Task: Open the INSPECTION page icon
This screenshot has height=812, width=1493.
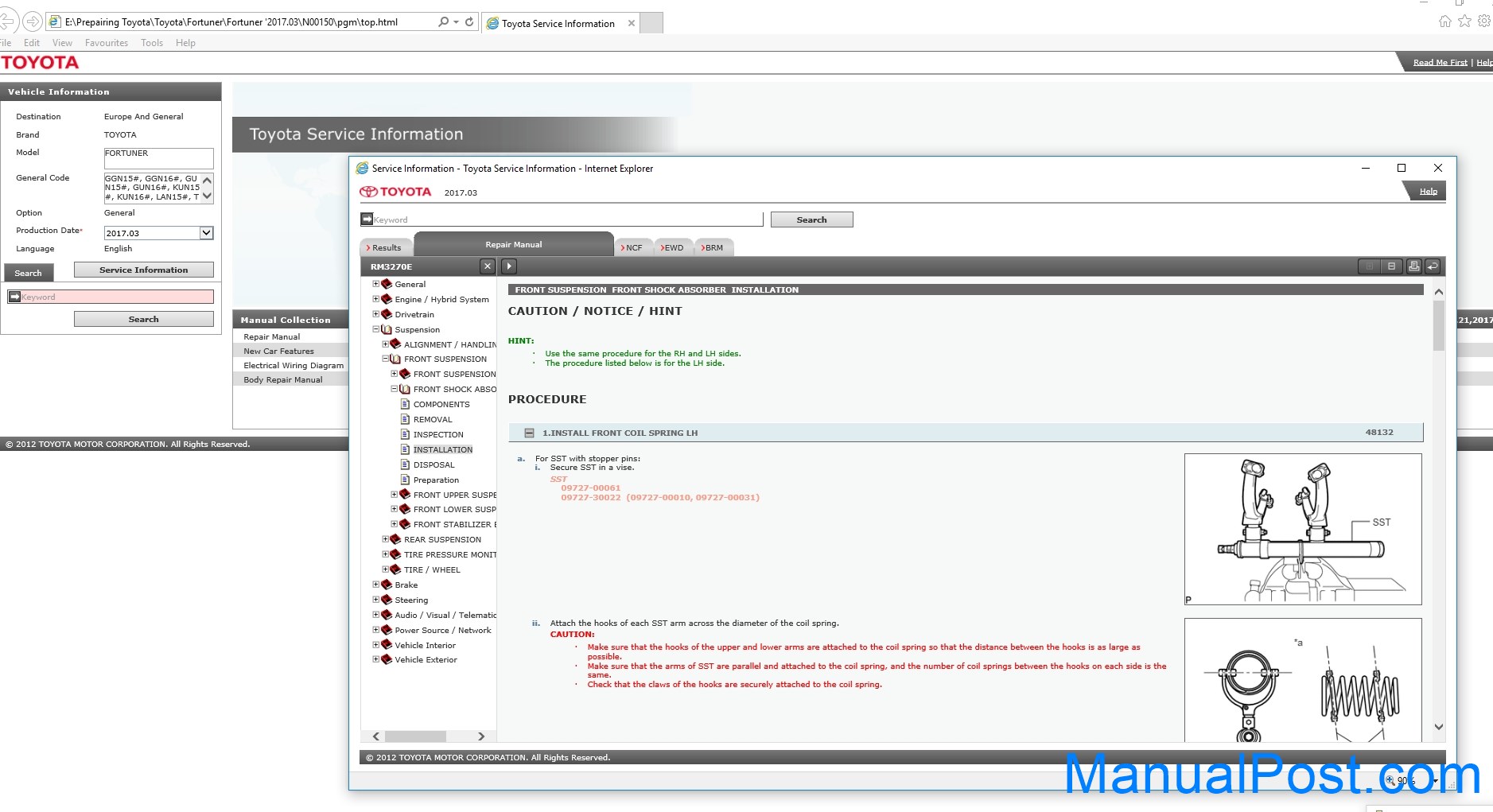Action: click(x=405, y=434)
